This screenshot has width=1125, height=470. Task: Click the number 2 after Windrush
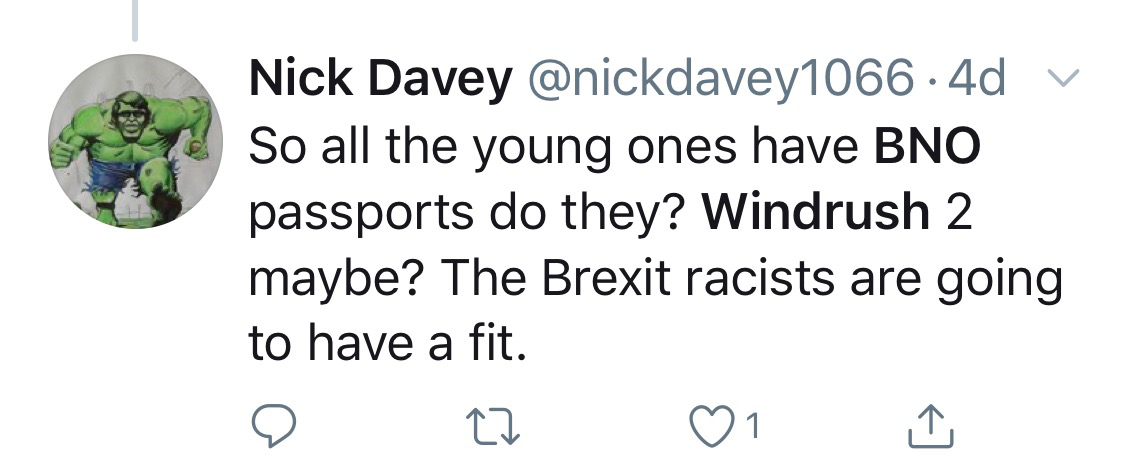(958, 213)
